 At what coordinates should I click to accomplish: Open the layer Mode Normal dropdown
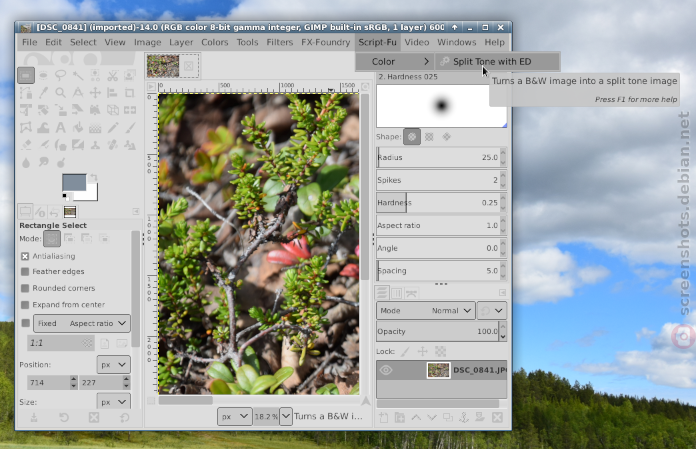[x=426, y=311]
